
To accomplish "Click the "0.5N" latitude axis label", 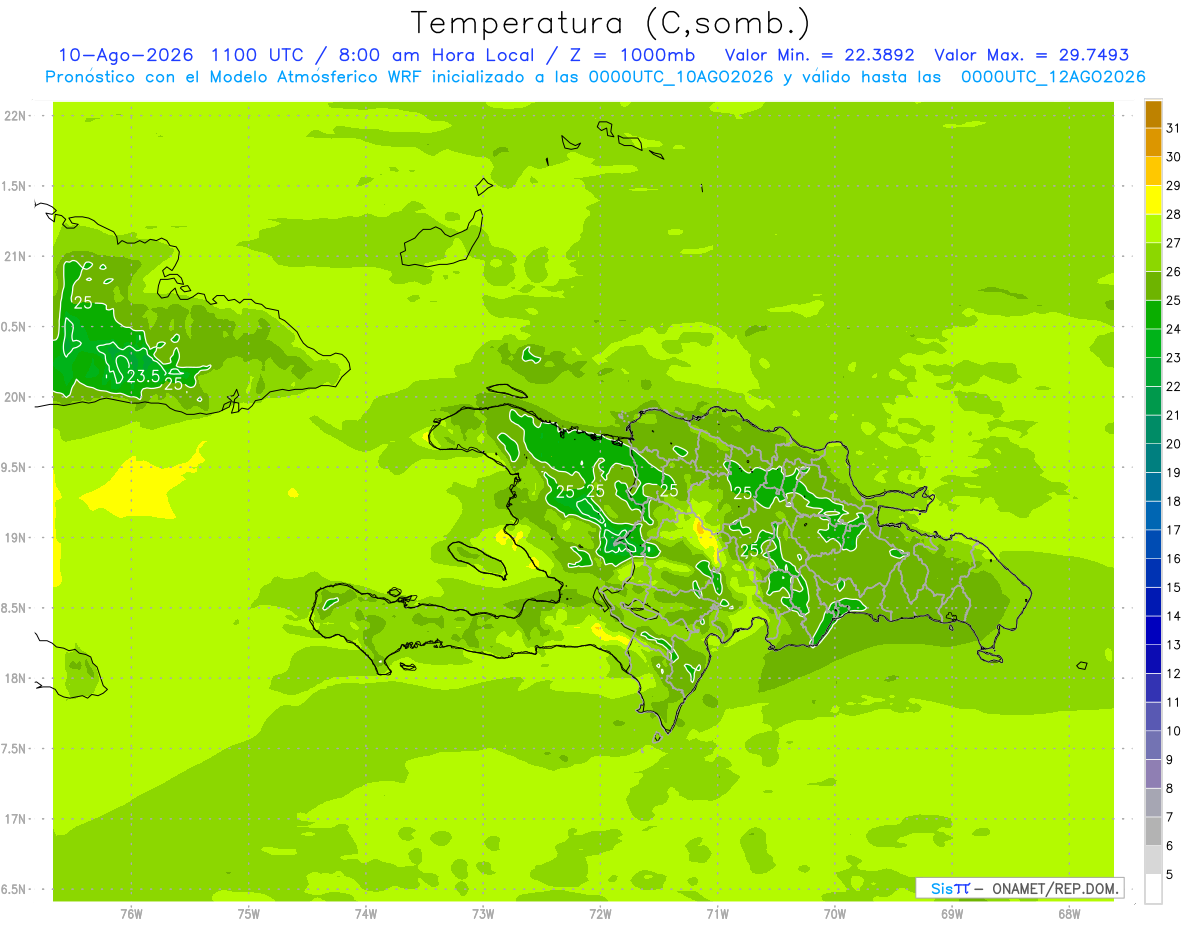I will 15,327.
